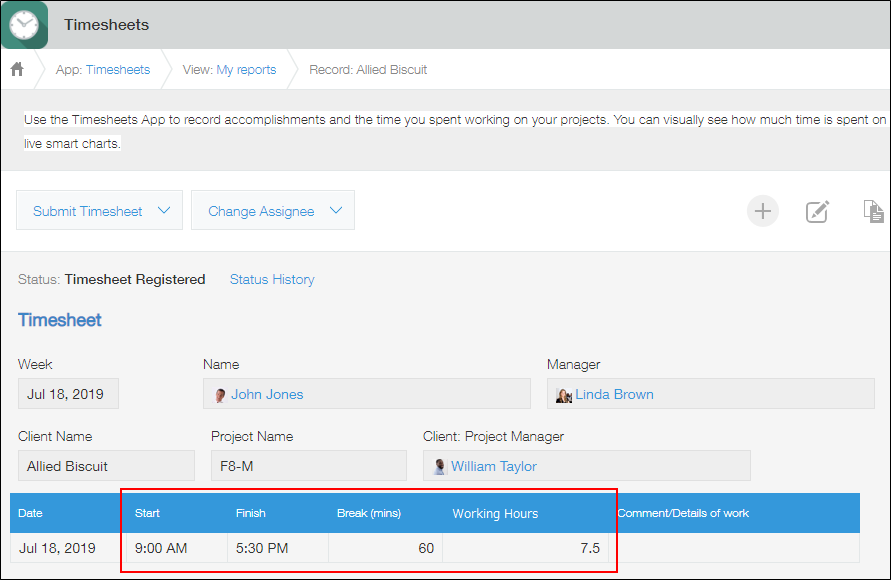Click the Working Hours column header
This screenshot has width=891, height=580.
[x=494, y=513]
